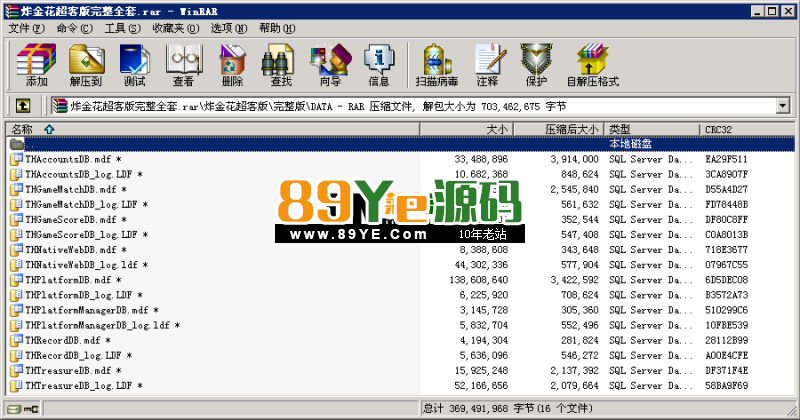This screenshot has height=420, width=800.
Task: Select file THAccountsDB_log.LDF
Action: pyautogui.click(x=84, y=175)
